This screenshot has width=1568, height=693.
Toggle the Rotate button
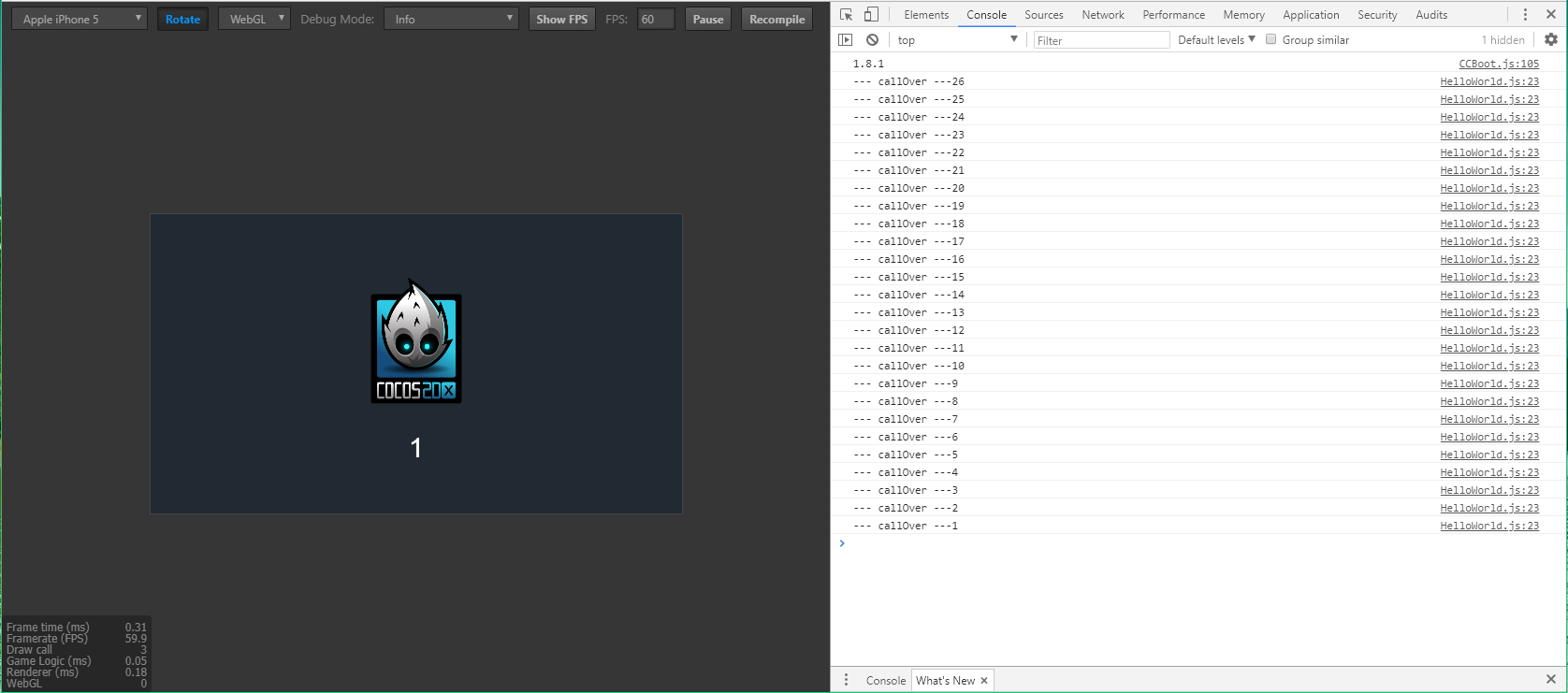(x=182, y=20)
